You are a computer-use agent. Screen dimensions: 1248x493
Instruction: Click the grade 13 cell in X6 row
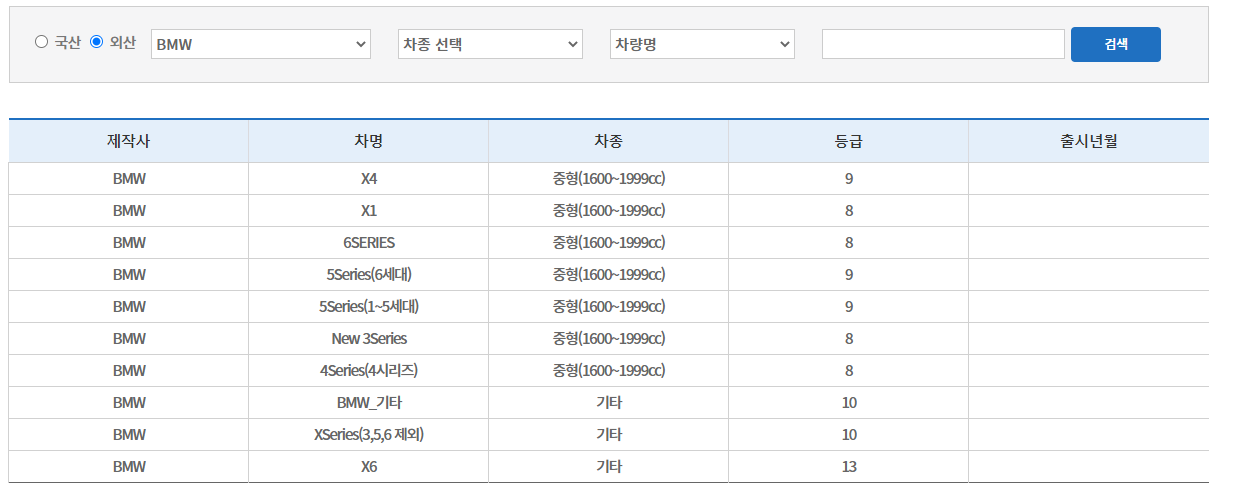coord(849,467)
